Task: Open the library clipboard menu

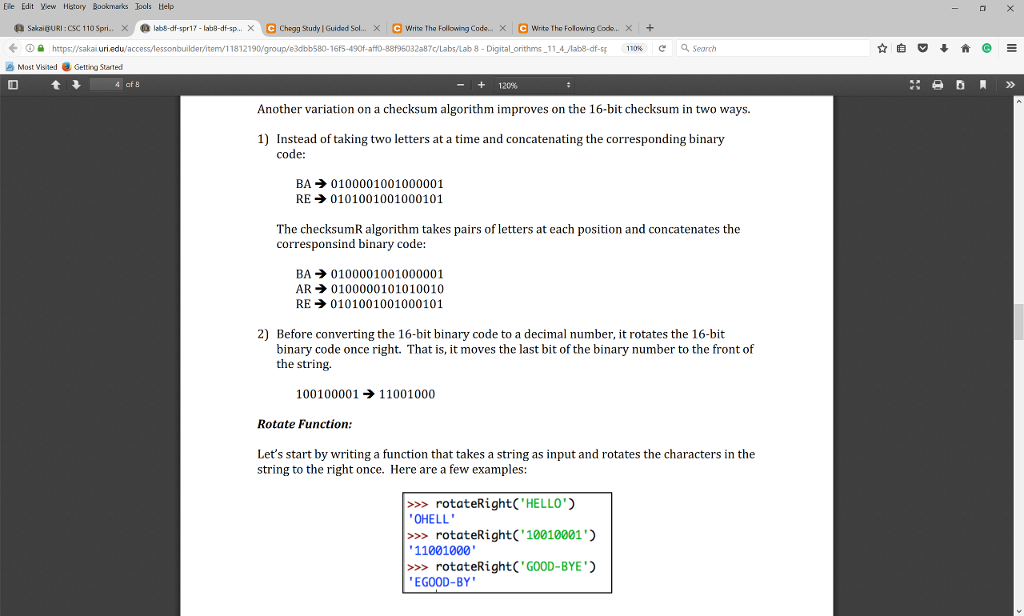Action: [x=903, y=47]
